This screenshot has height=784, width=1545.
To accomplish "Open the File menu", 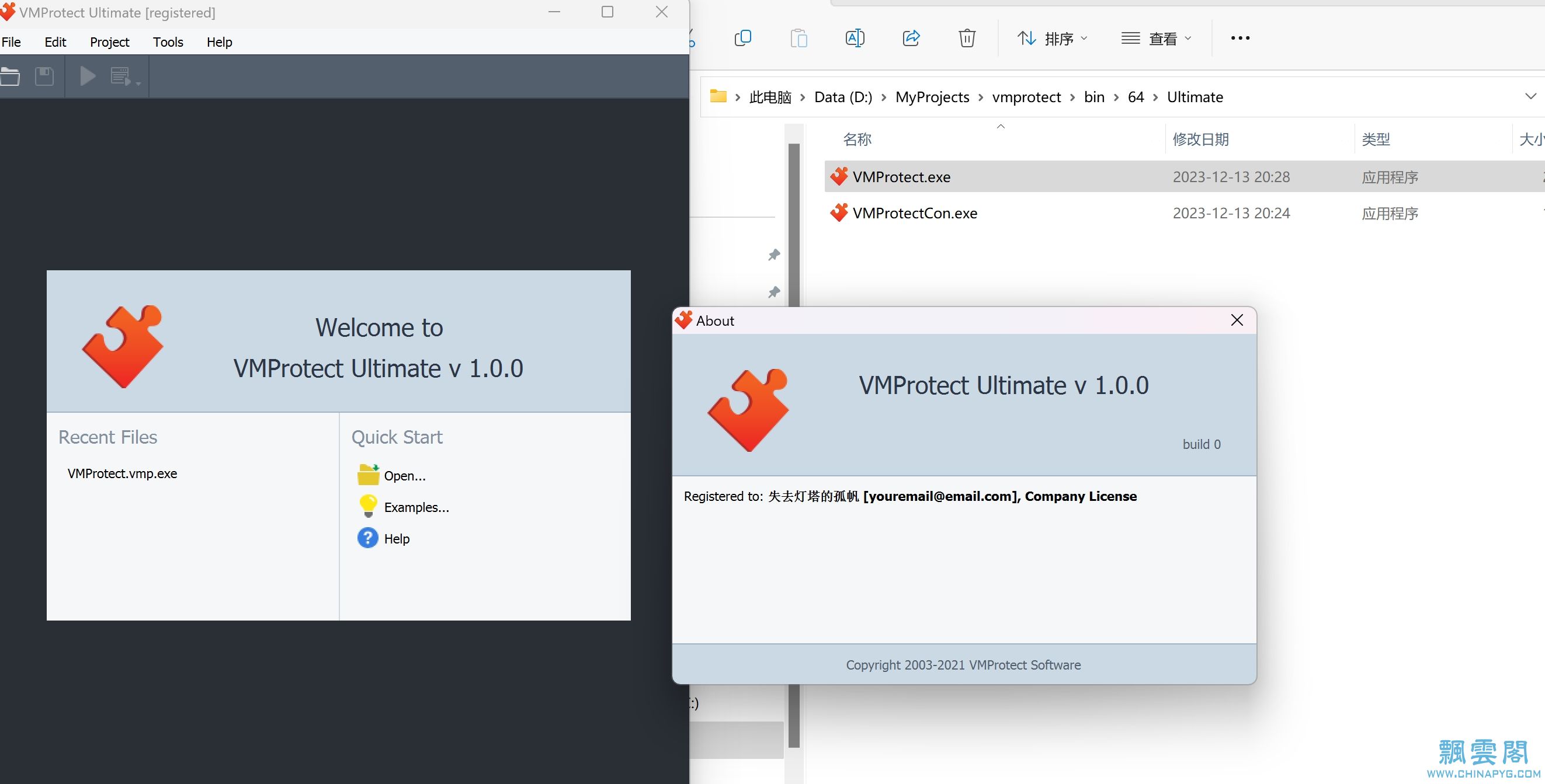I will [12, 42].
